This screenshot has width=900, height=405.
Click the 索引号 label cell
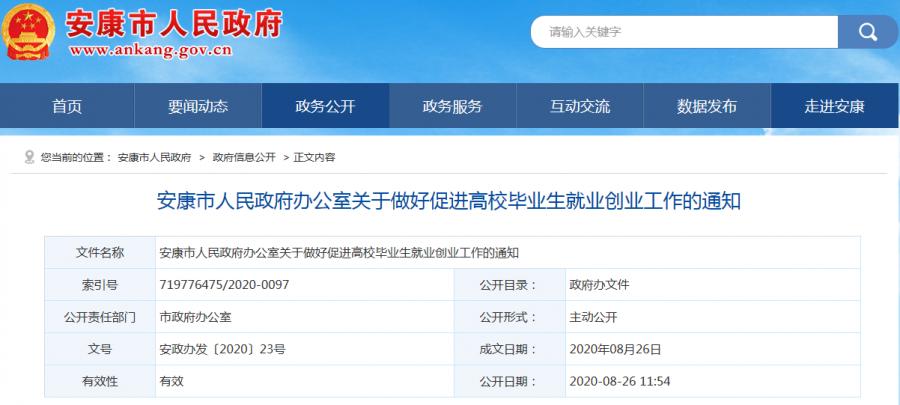100,285
